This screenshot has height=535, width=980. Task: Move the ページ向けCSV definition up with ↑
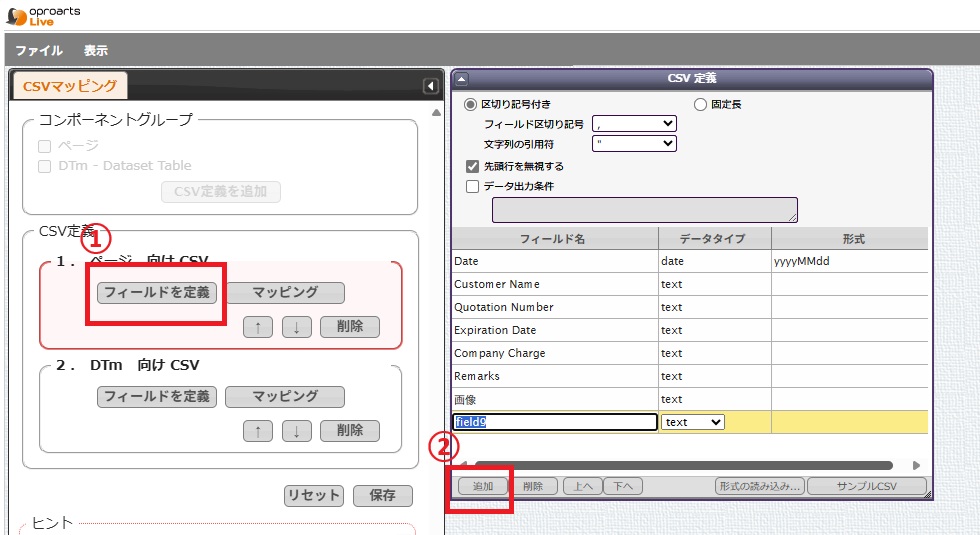pyautogui.click(x=258, y=327)
